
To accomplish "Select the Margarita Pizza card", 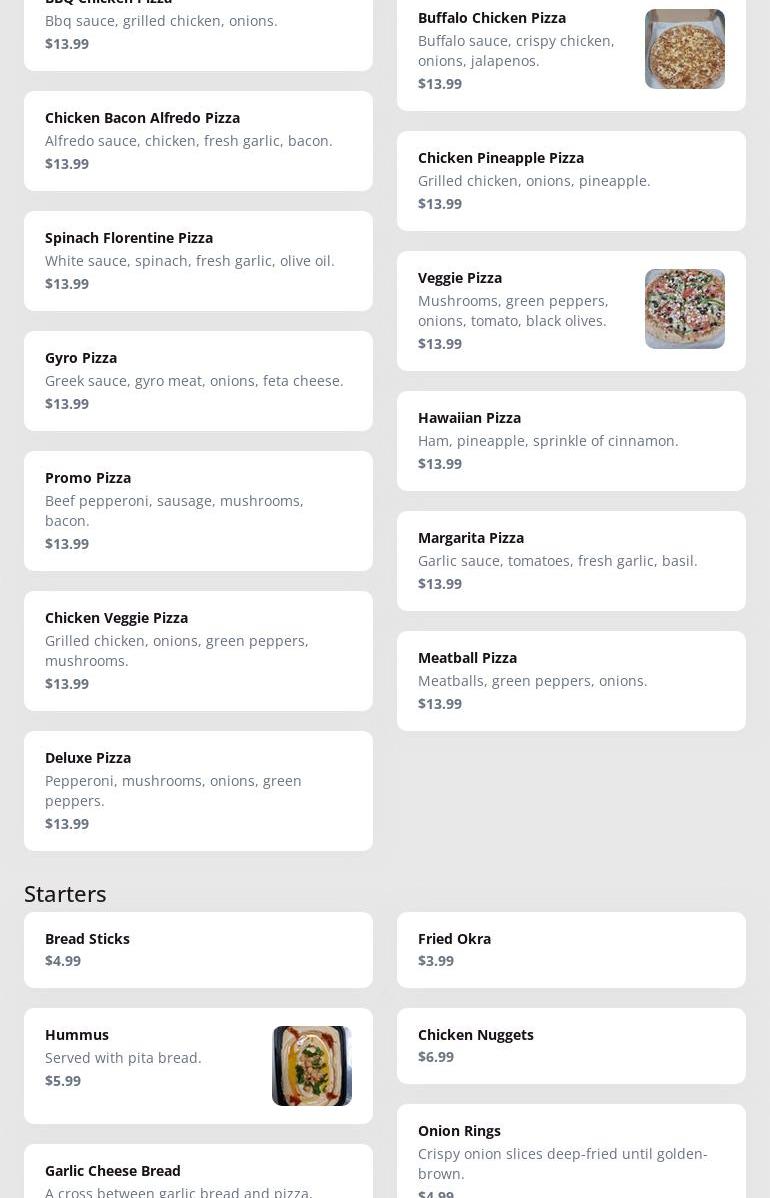I will click(x=571, y=561).
